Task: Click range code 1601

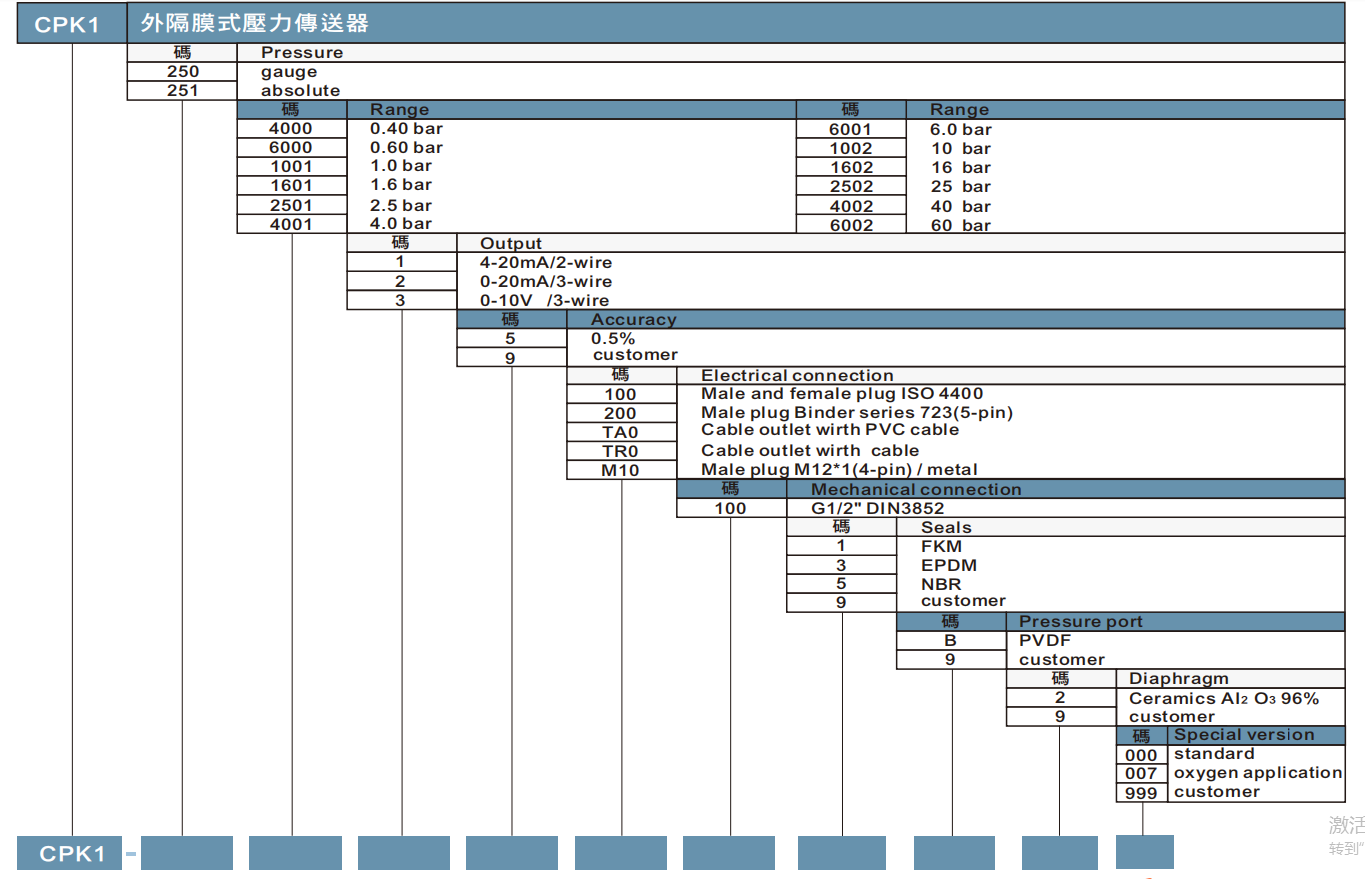Action: coord(291,185)
